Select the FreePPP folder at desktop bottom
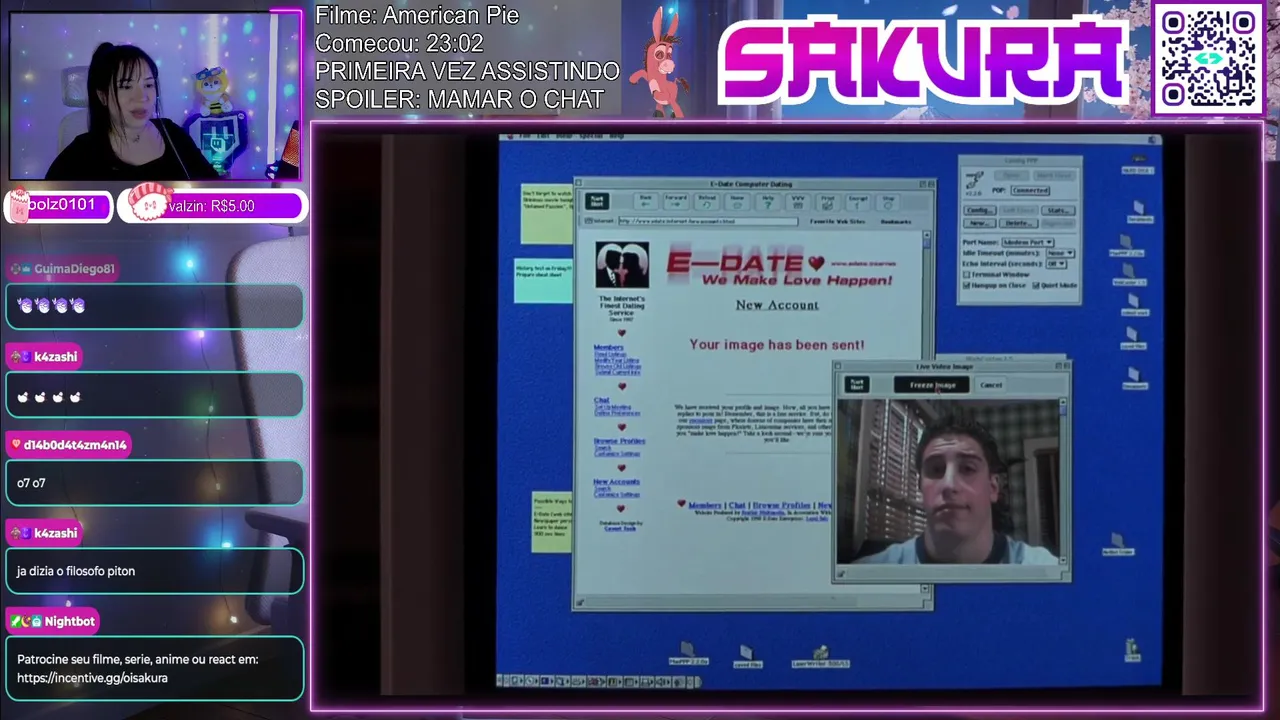The width and height of the screenshot is (1280, 720). point(688,655)
